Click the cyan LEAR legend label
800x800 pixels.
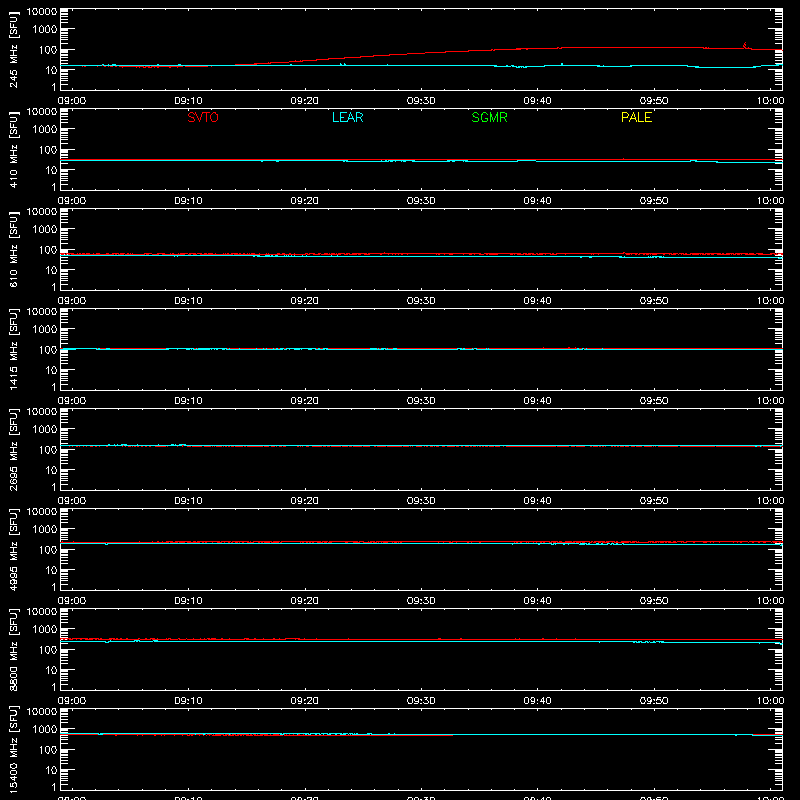click(x=347, y=117)
